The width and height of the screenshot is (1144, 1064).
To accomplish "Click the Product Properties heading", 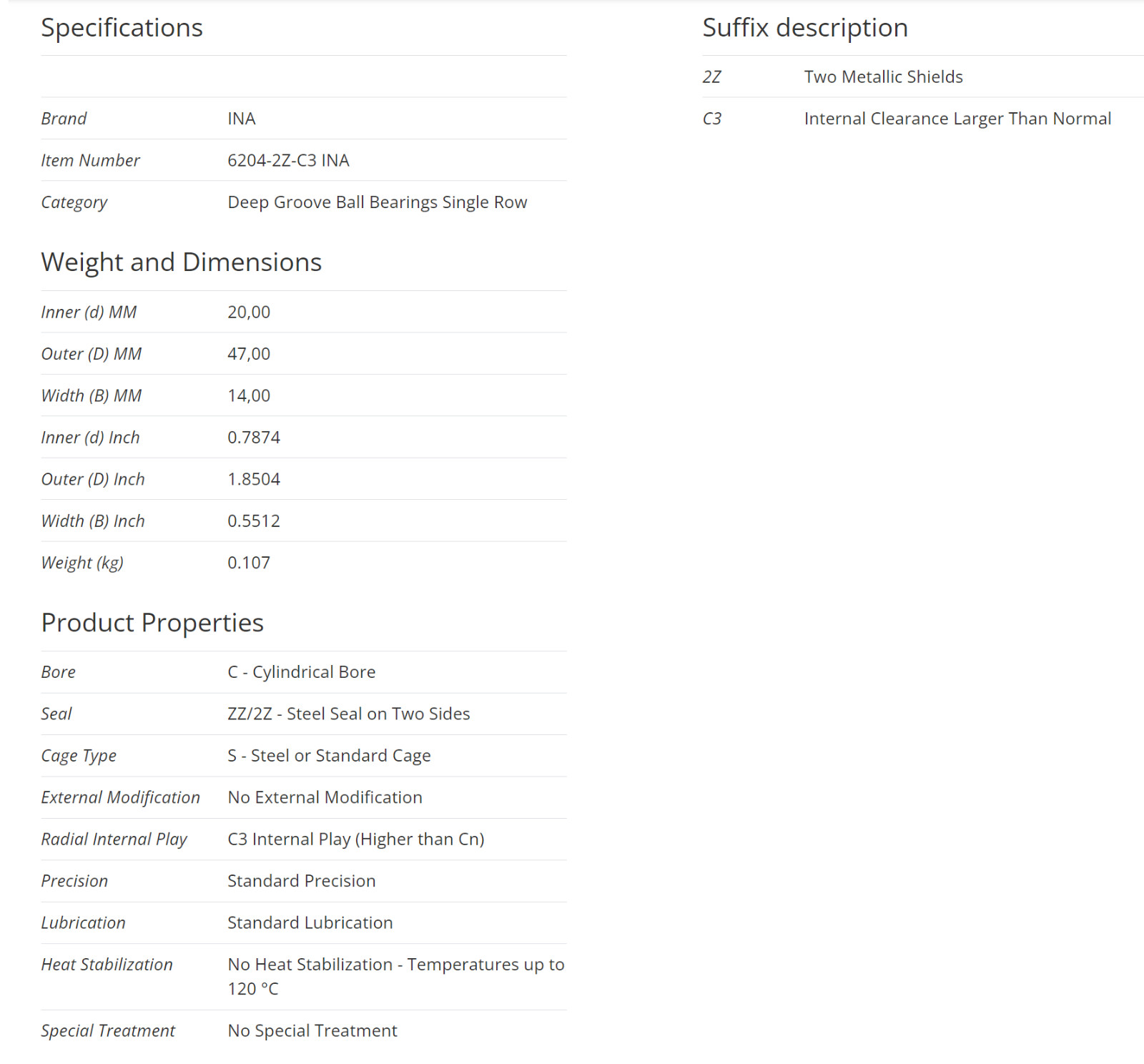I will coord(152,623).
